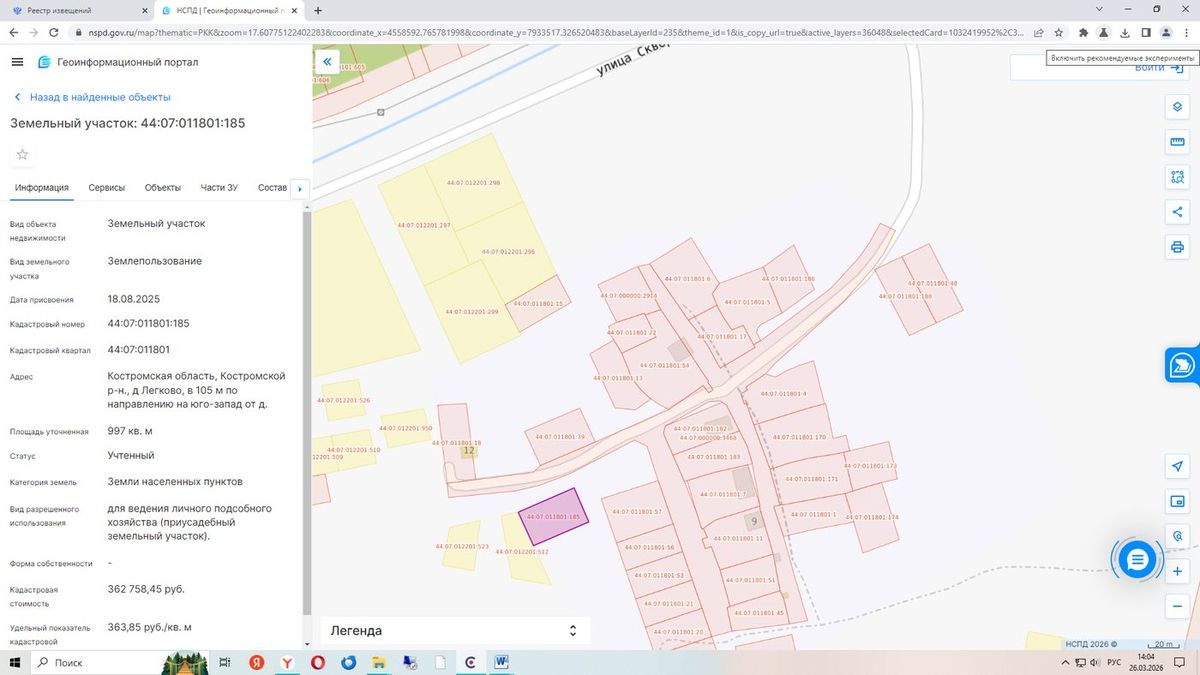Screen dimensions: 1200x675
Task: Open the Состав tab
Action: click(x=272, y=188)
